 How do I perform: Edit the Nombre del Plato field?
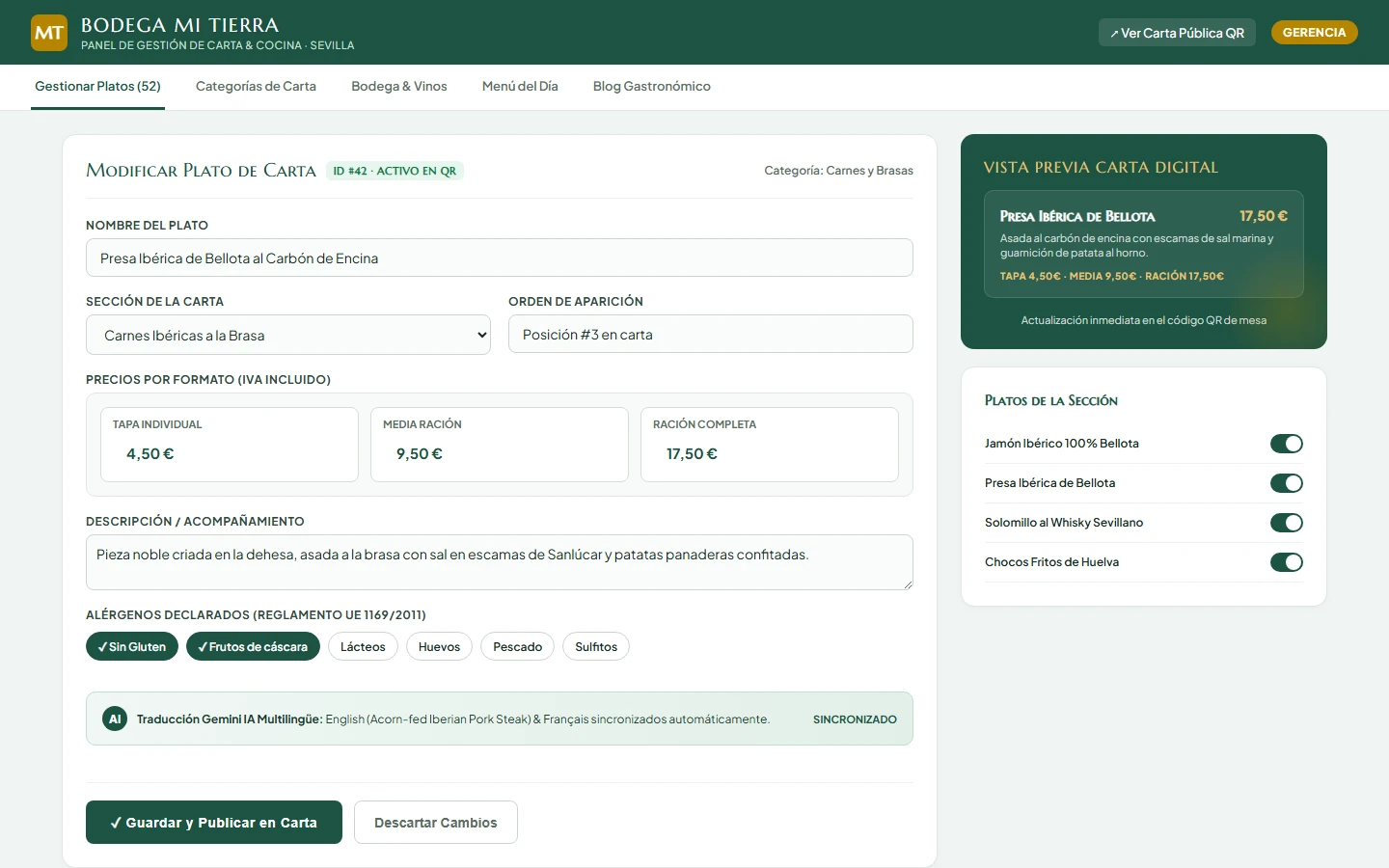(500, 258)
